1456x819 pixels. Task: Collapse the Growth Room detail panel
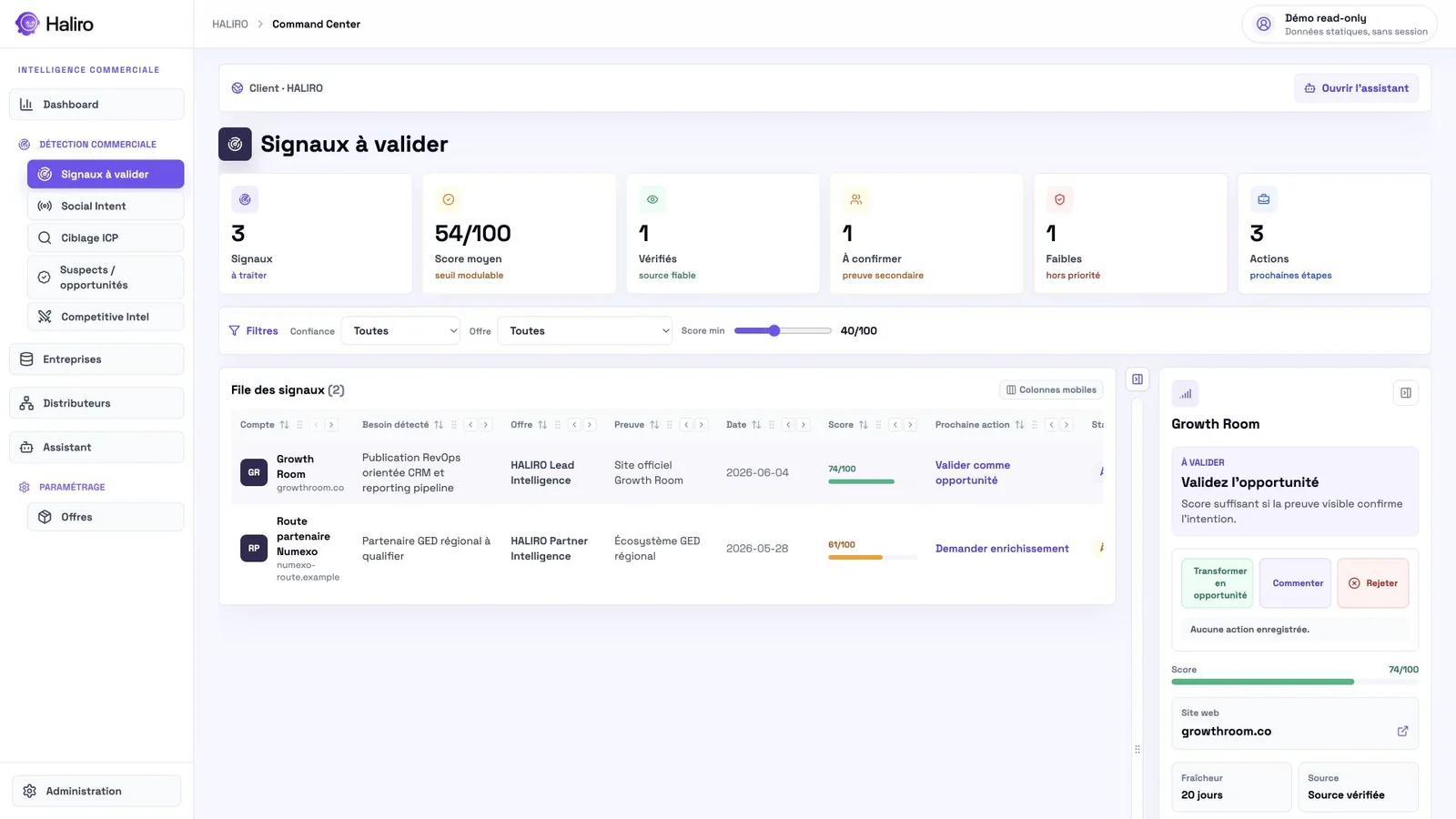click(x=1406, y=393)
